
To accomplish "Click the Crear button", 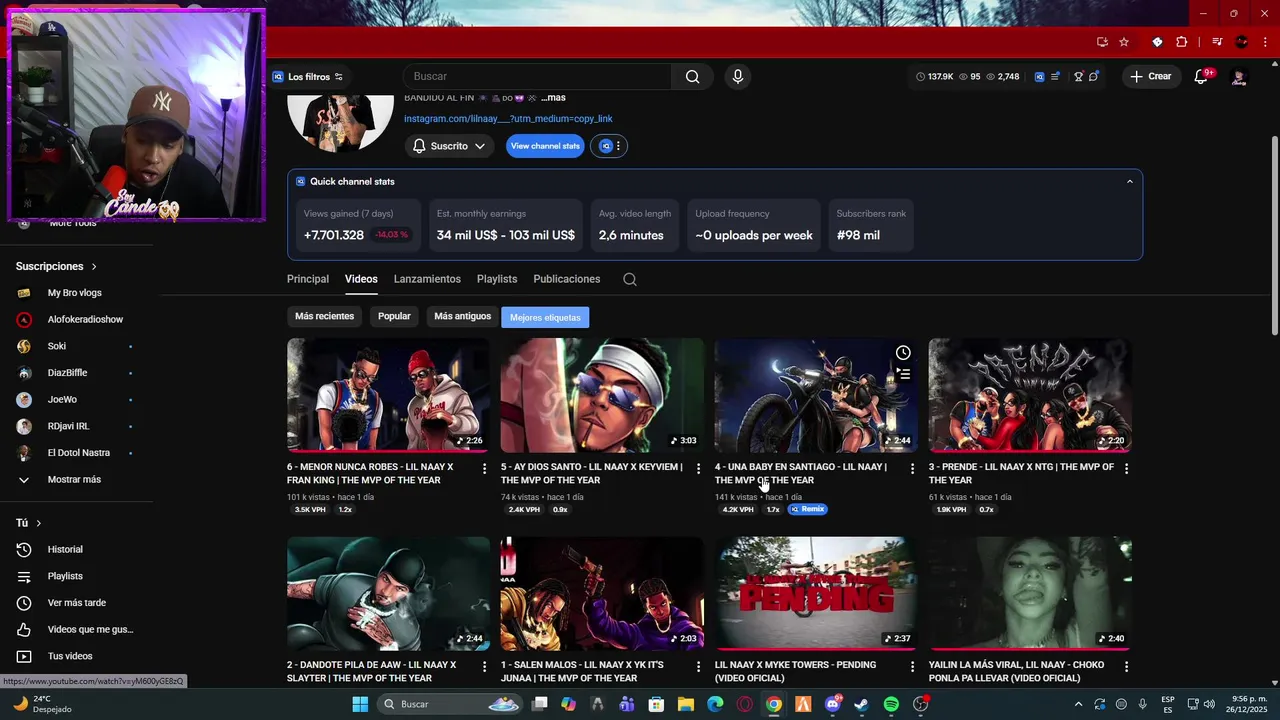I will 1150,77.
